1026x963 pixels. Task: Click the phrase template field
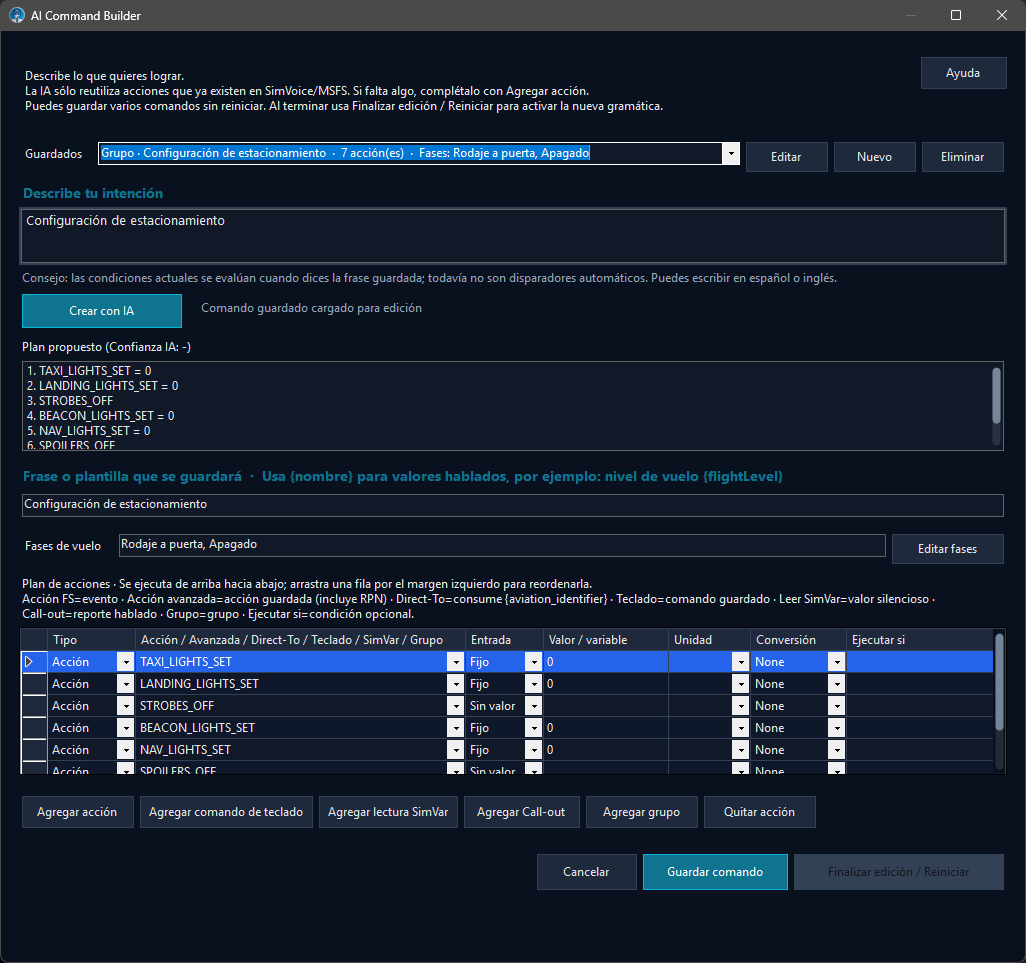[x=512, y=504]
